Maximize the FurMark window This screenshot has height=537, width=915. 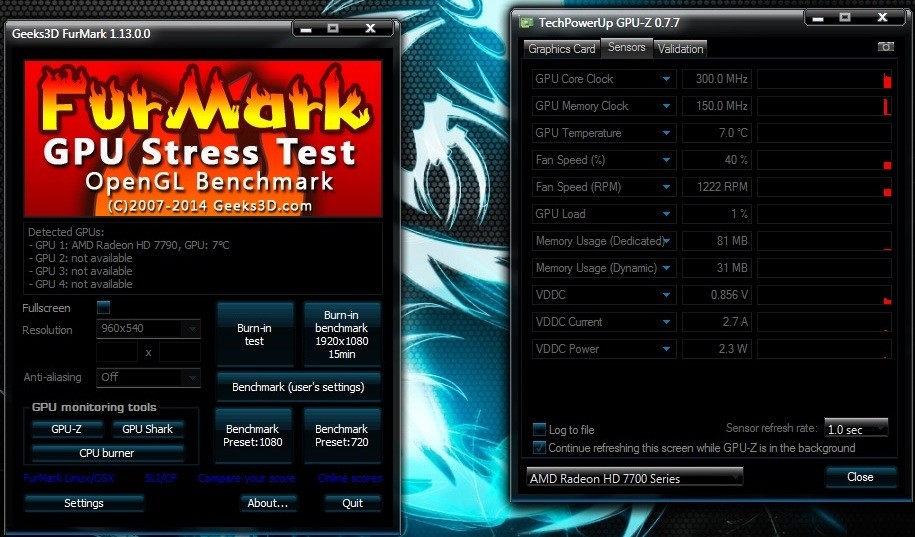pyautogui.click(x=333, y=28)
